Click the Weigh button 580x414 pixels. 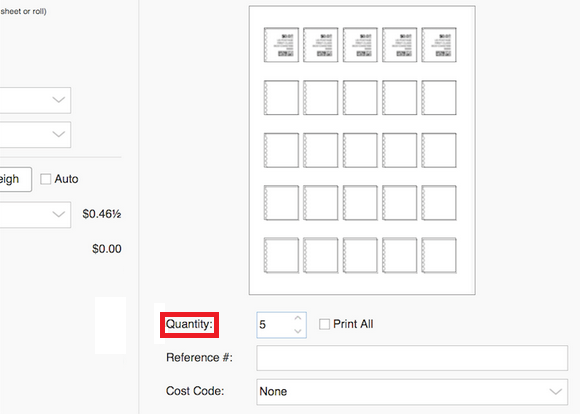point(15,179)
